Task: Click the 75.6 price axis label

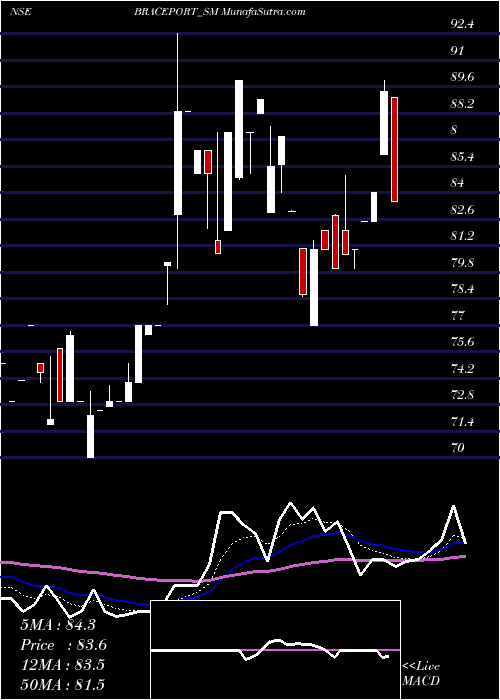Action: click(462, 342)
